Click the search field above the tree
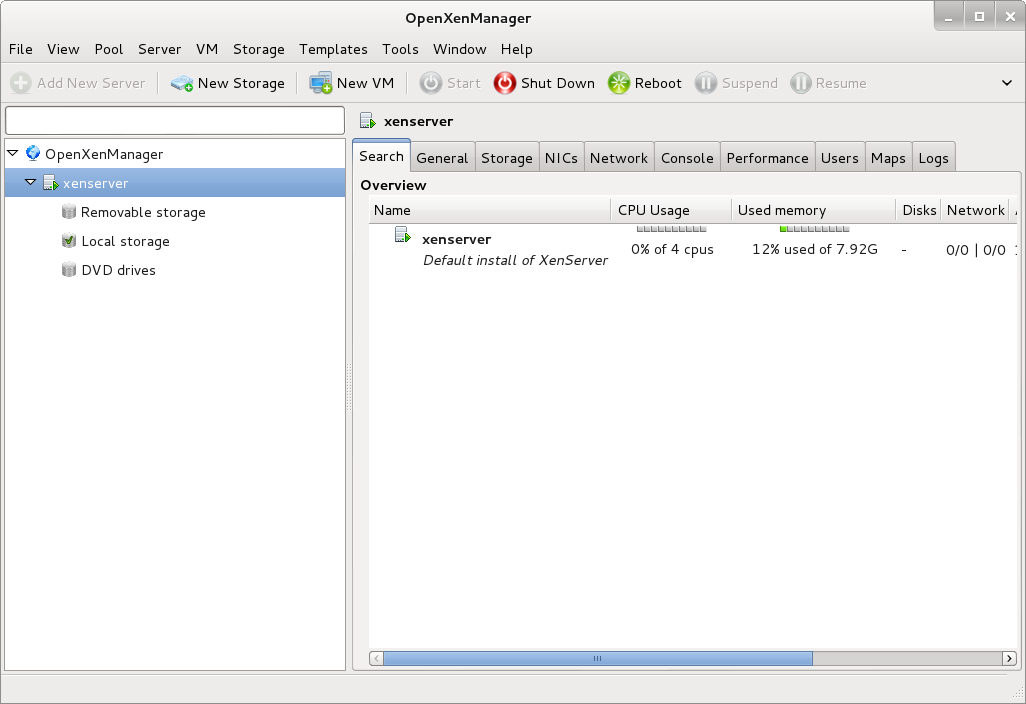This screenshot has width=1026, height=704. click(x=175, y=120)
